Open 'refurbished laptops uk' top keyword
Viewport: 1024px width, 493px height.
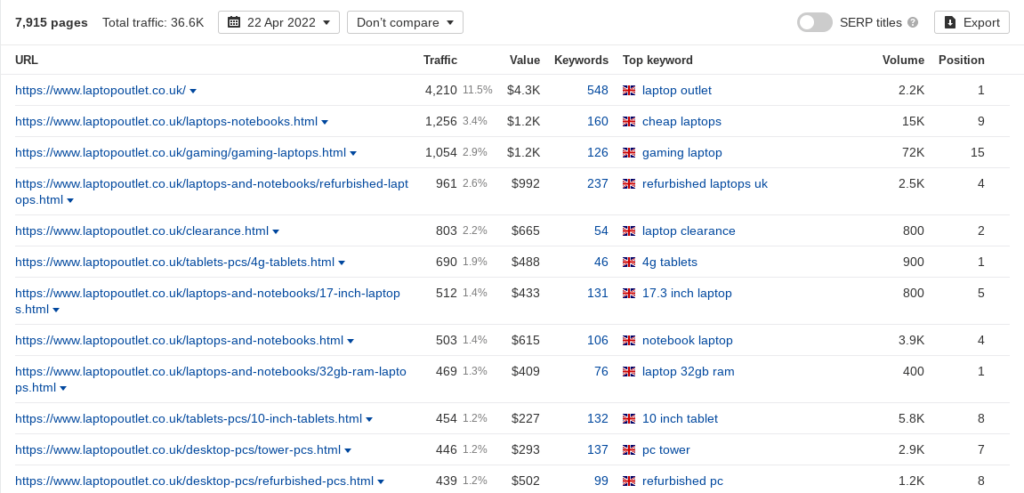pos(705,184)
